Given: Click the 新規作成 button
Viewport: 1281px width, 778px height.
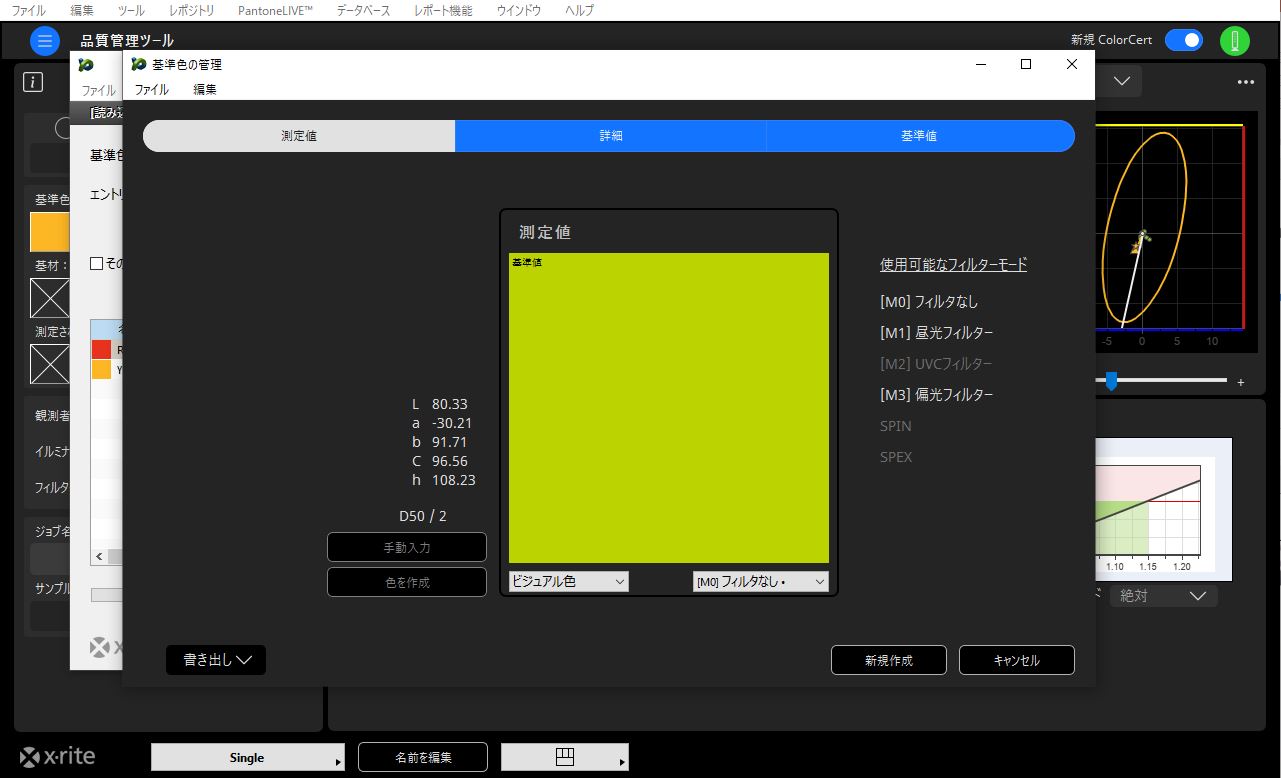Looking at the screenshot, I should tap(888, 660).
